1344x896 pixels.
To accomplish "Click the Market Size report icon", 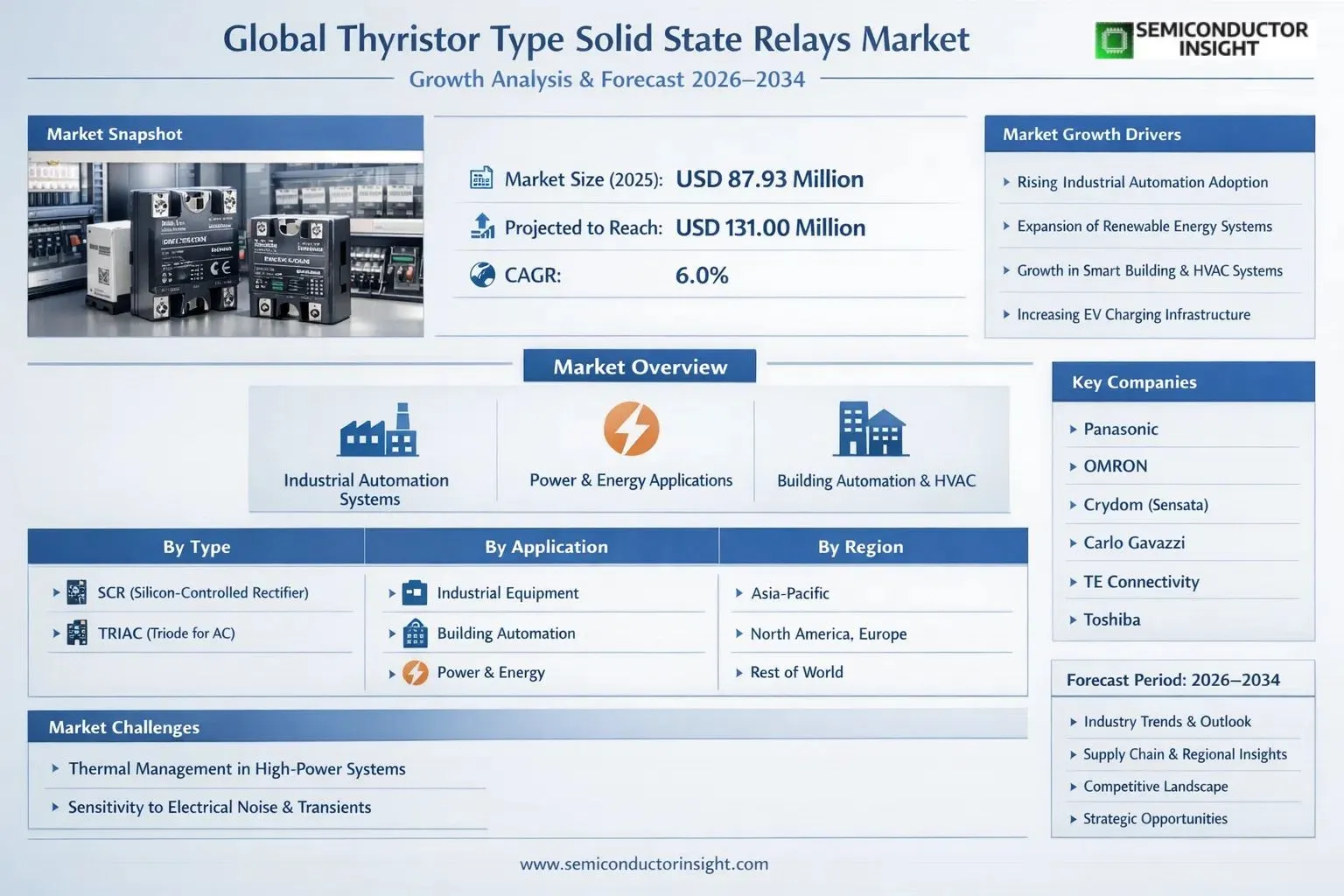I will (x=481, y=178).
